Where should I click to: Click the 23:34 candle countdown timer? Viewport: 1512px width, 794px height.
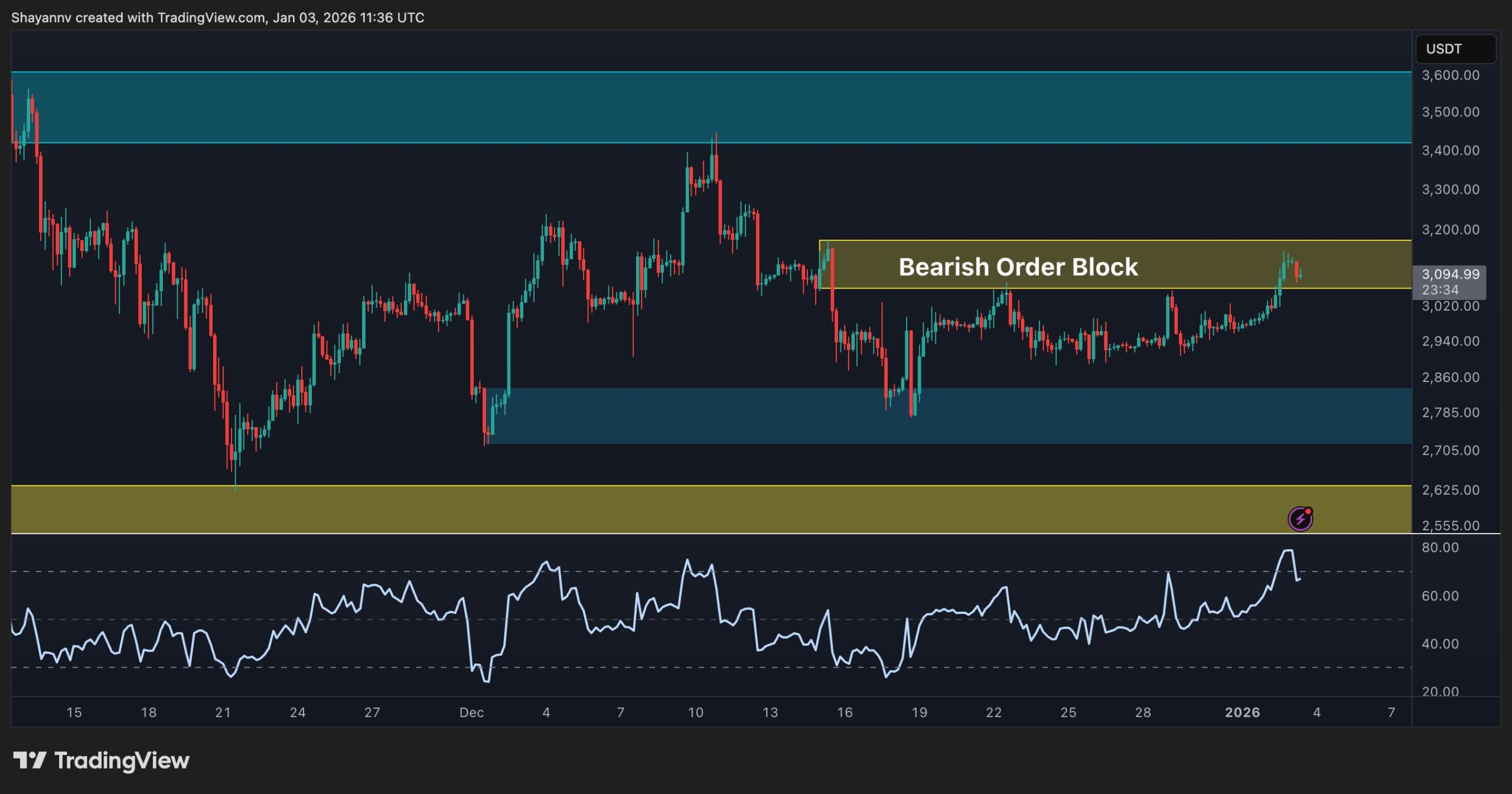coord(1440,290)
